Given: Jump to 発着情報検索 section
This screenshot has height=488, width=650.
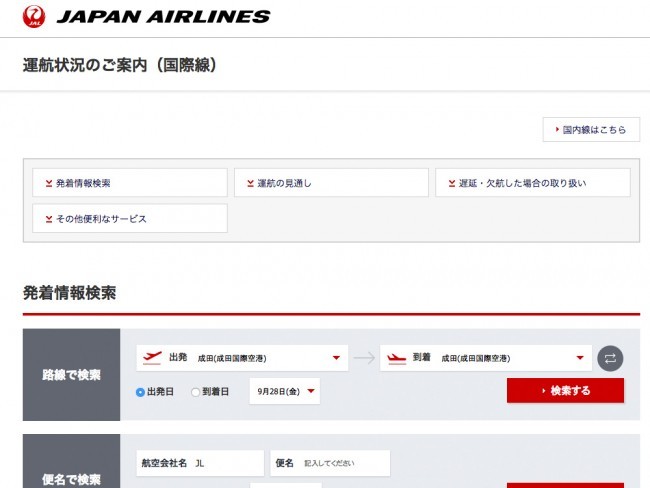Looking at the screenshot, I should pyautogui.click(x=130, y=182).
